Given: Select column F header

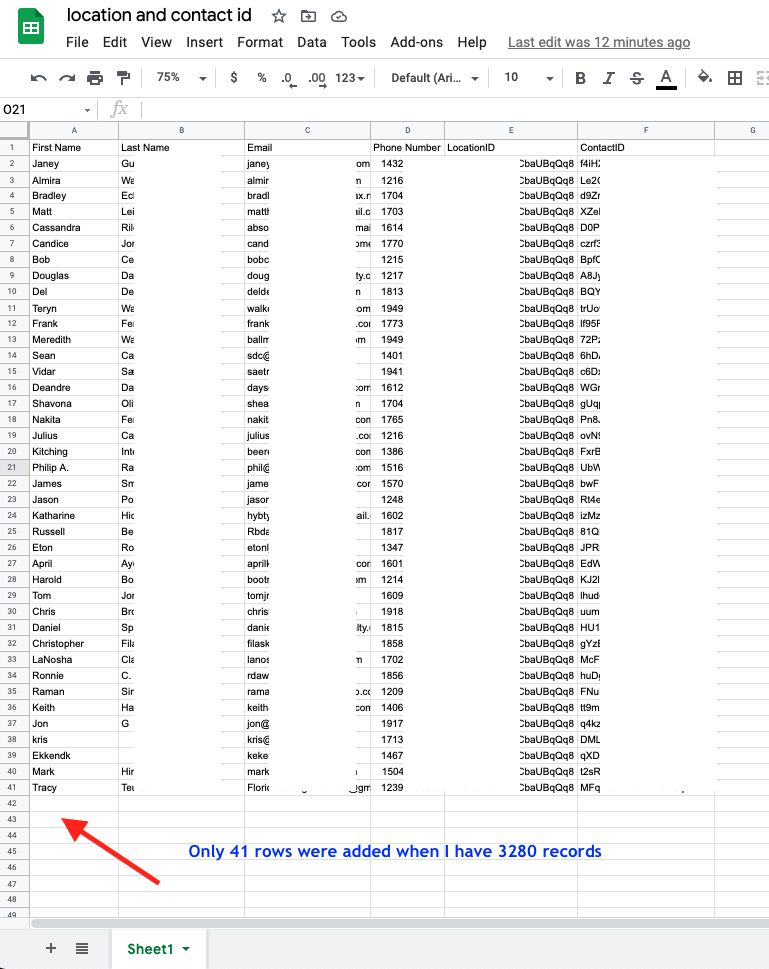Looking at the screenshot, I should point(646,130).
